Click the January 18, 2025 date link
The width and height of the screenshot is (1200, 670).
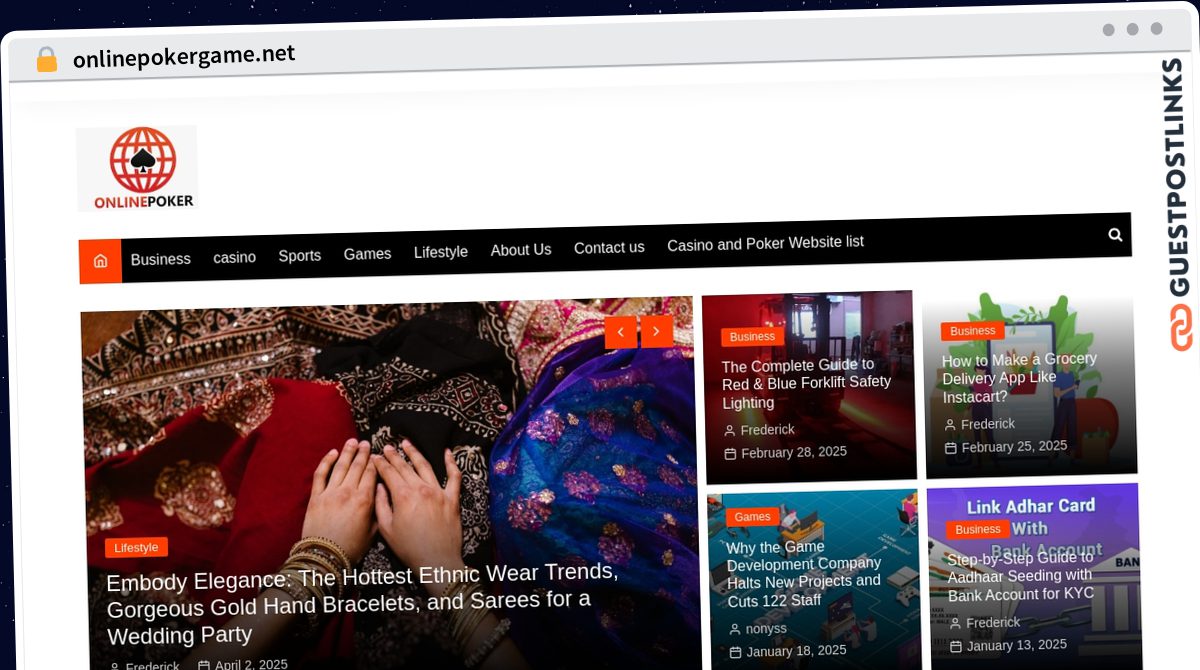tap(798, 651)
